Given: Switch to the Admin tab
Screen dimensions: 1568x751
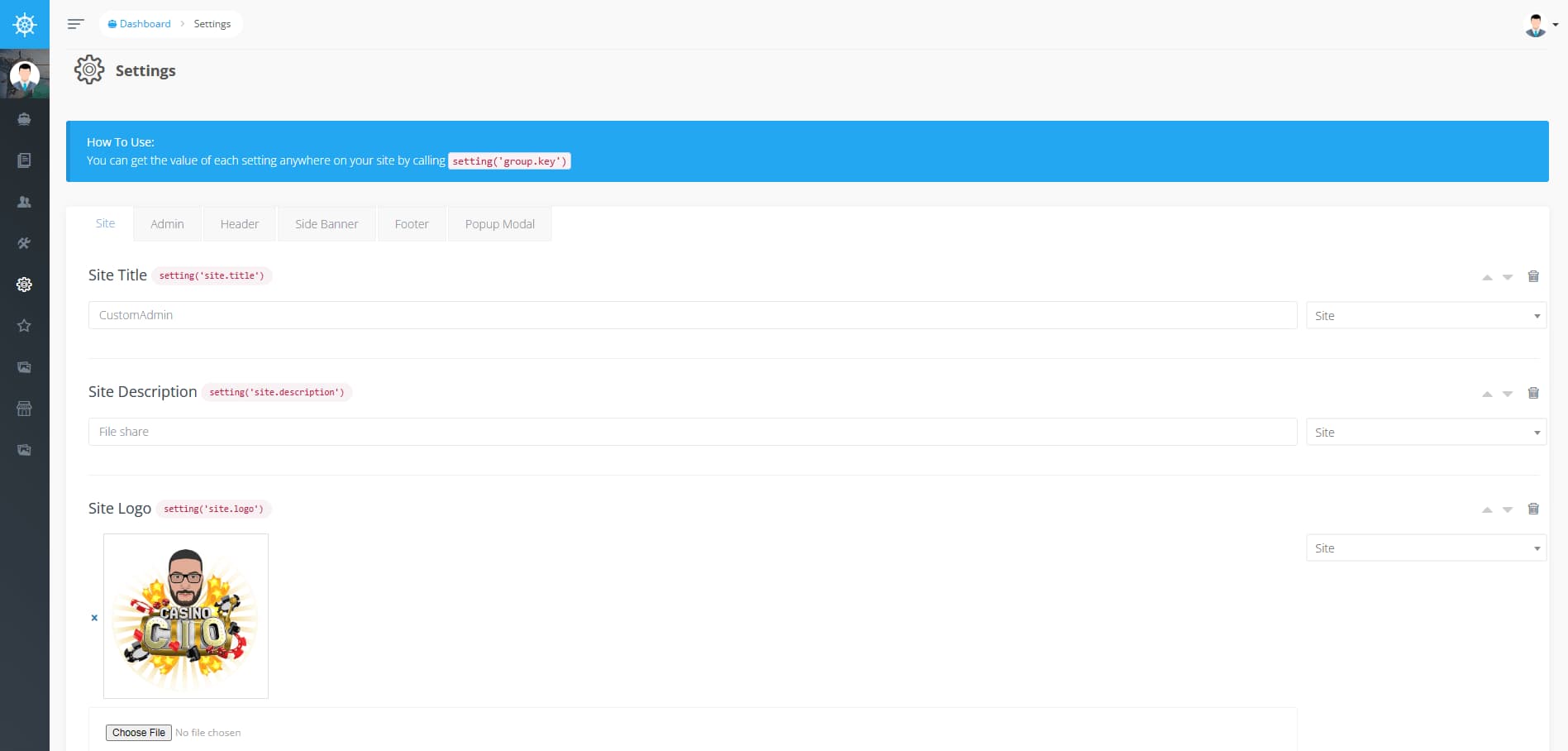Looking at the screenshot, I should 167,224.
